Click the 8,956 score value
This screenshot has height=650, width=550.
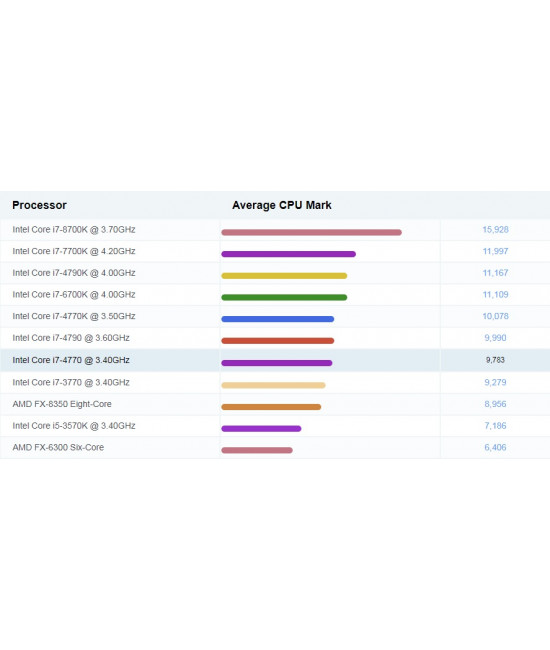point(495,404)
